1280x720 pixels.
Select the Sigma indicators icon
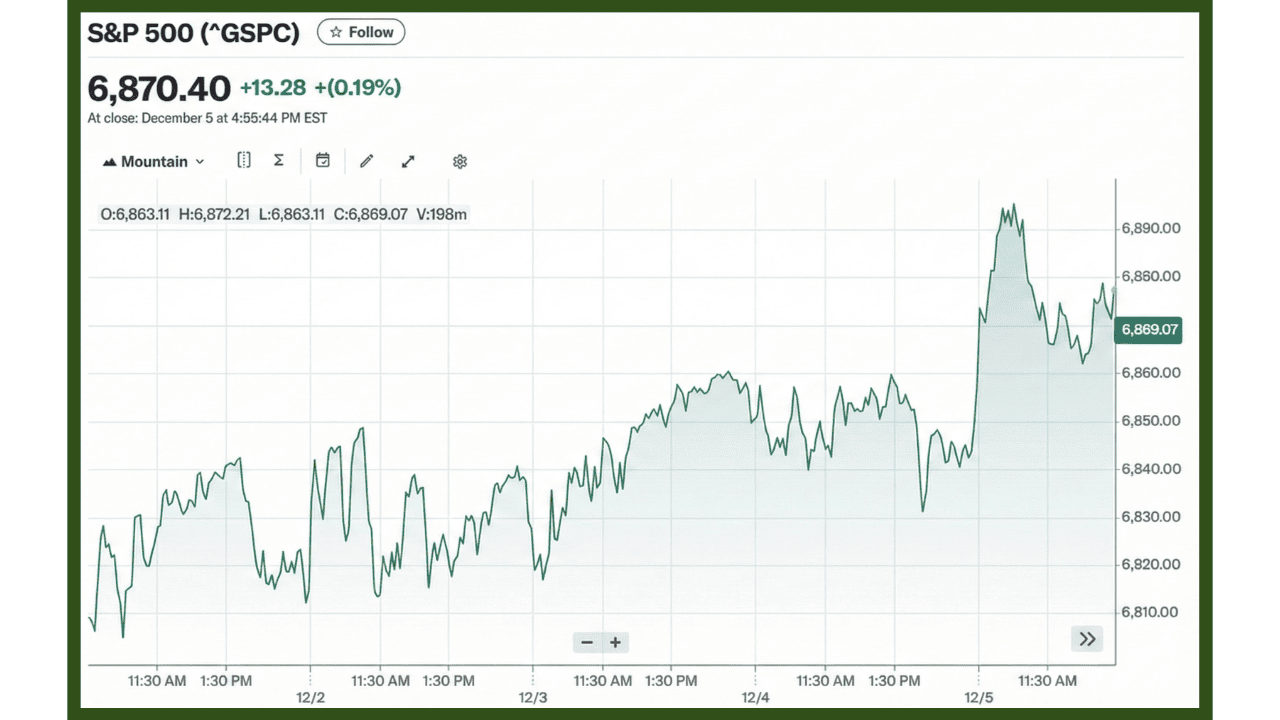point(278,160)
